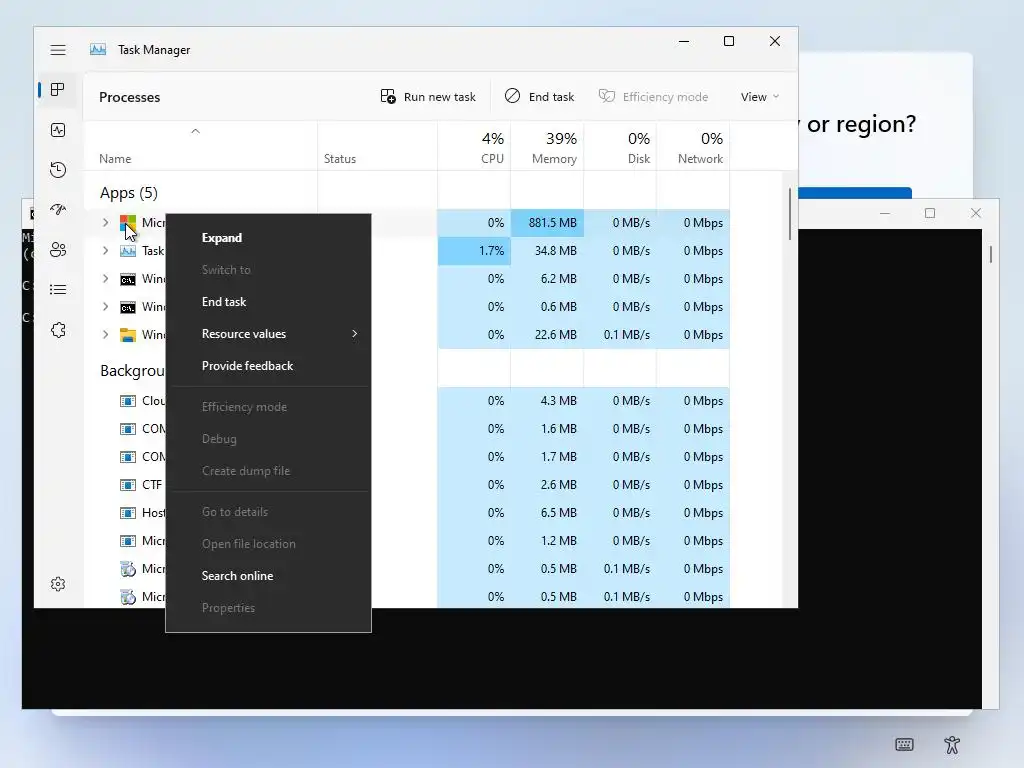Click the greyed Efficiency mode toolbar button
Image resolution: width=1024 pixels, height=768 pixels.
(x=653, y=97)
